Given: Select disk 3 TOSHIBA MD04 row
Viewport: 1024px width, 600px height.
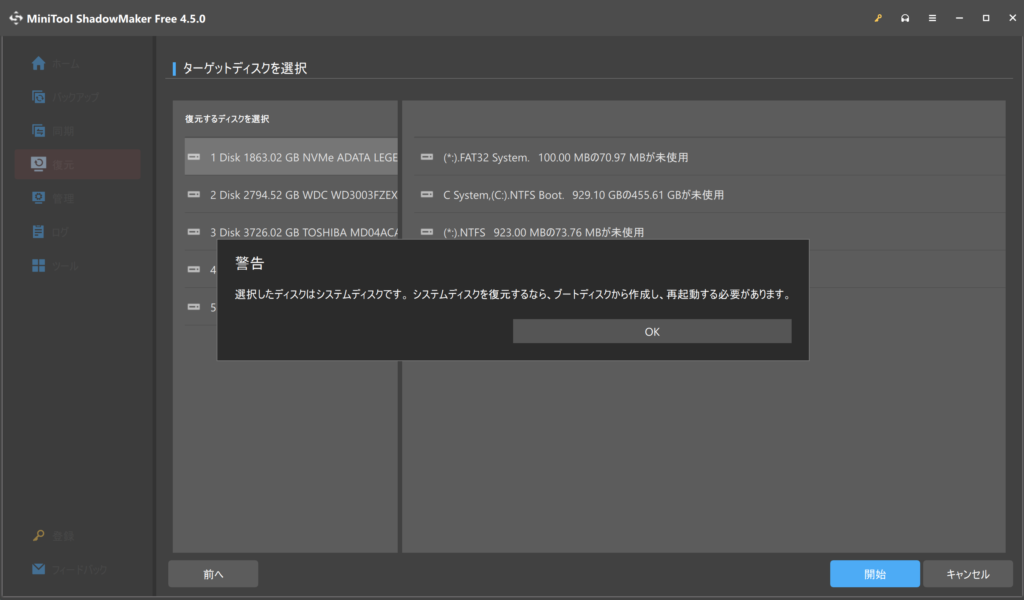Looking at the screenshot, I should [291, 232].
